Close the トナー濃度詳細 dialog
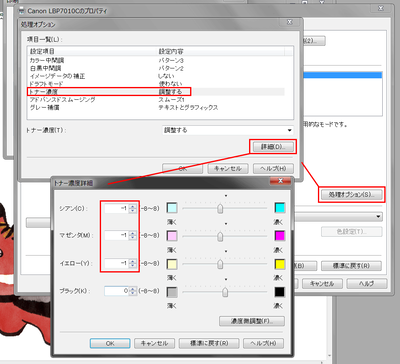Image resolution: width=400 pixels, height=364 pixels. click(x=280, y=181)
